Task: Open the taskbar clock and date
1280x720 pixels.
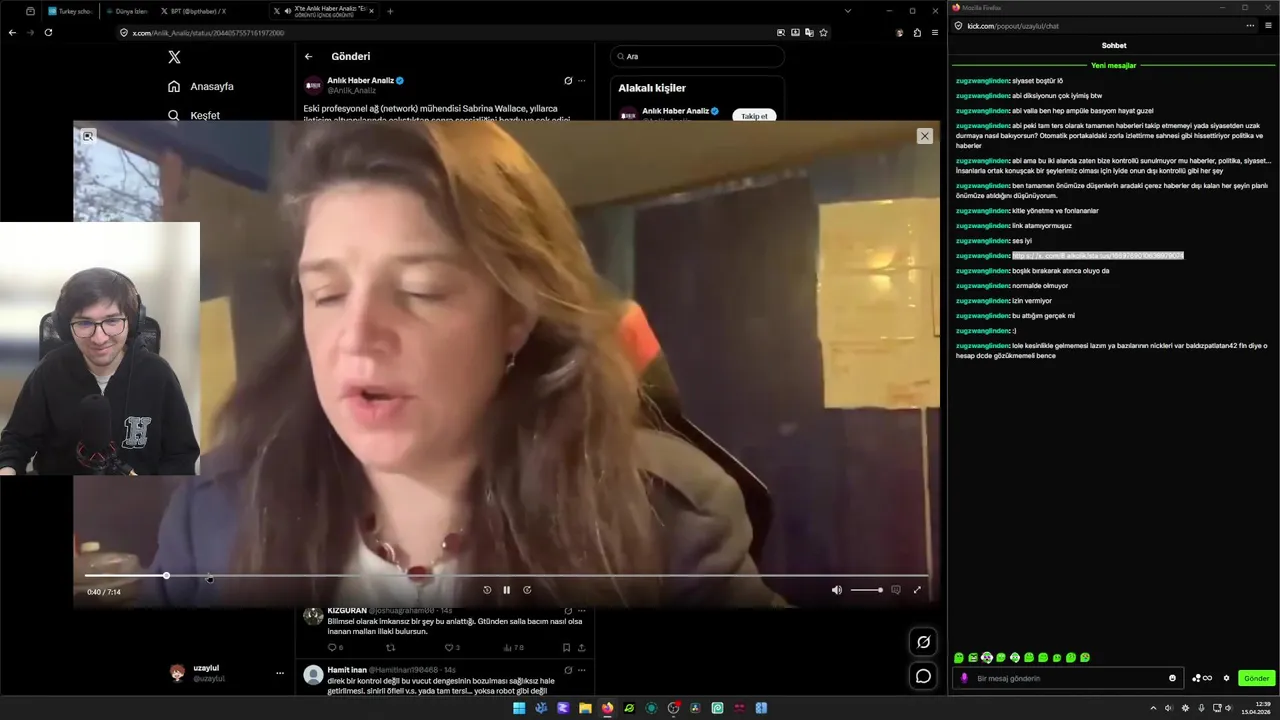Action: pyautogui.click(x=1255, y=708)
